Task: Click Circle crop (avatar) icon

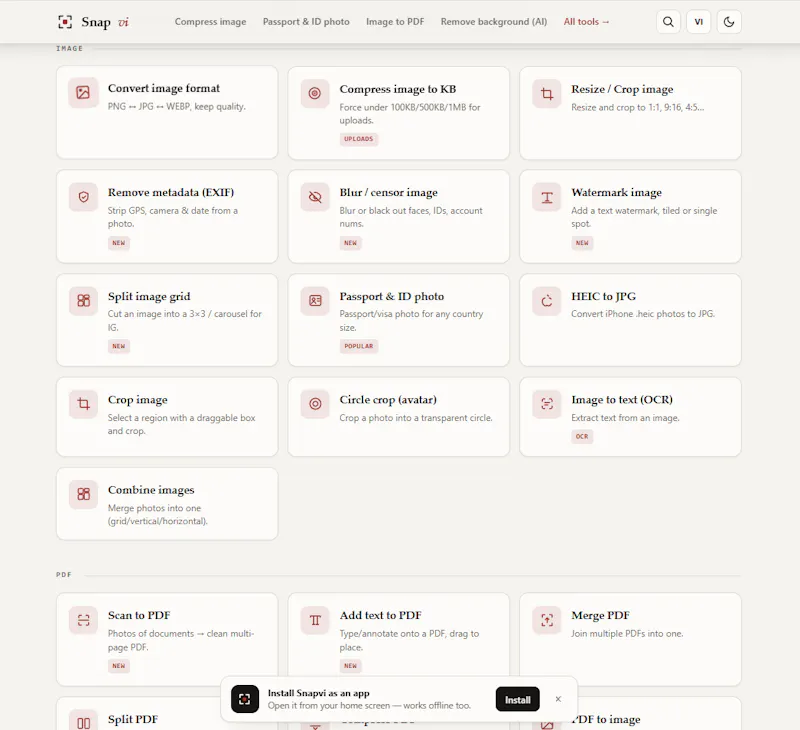Action: [x=315, y=404]
